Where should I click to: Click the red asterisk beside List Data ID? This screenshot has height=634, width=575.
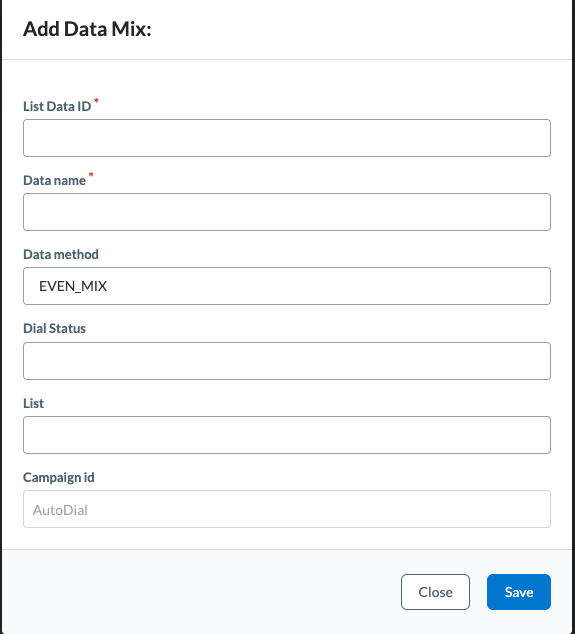(x=96, y=100)
